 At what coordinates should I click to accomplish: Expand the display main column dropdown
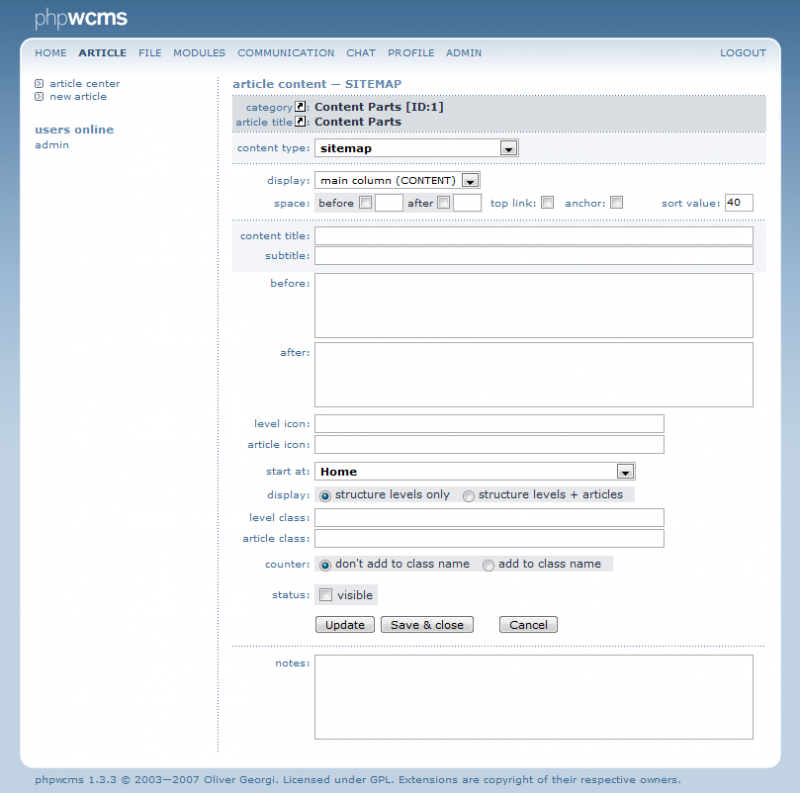pyautogui.click(x=470, y=181)
